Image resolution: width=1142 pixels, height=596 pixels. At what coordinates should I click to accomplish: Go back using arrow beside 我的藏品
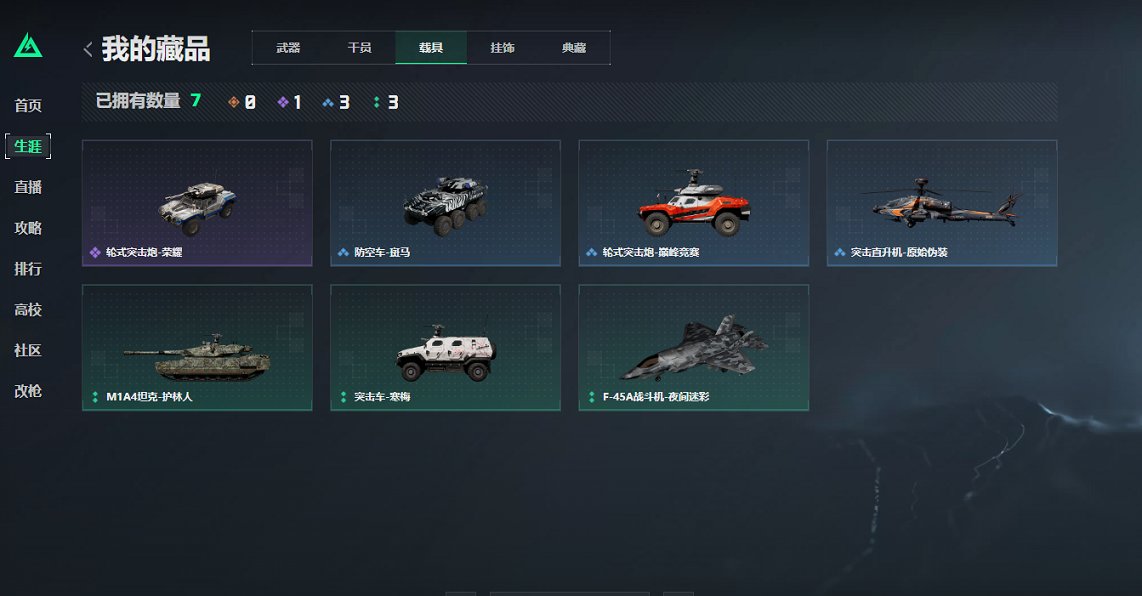point(88,49)
